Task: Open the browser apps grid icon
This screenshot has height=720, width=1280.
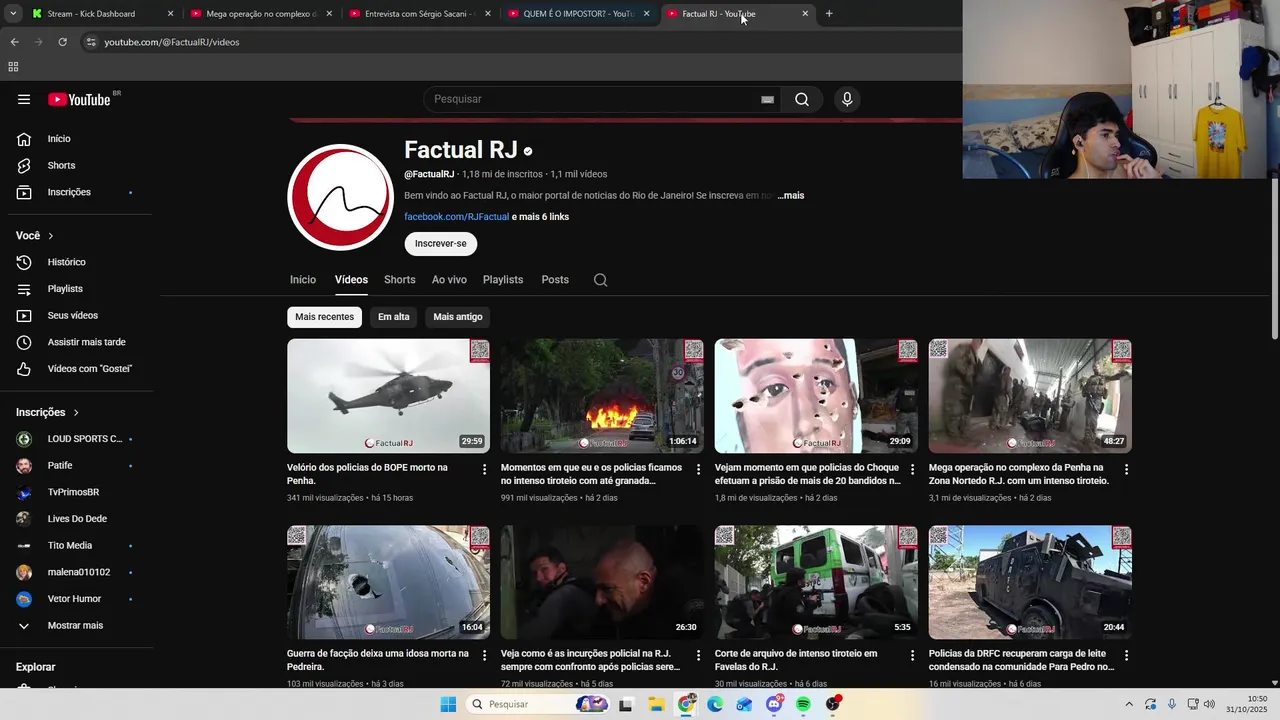Action: (13, 67)
